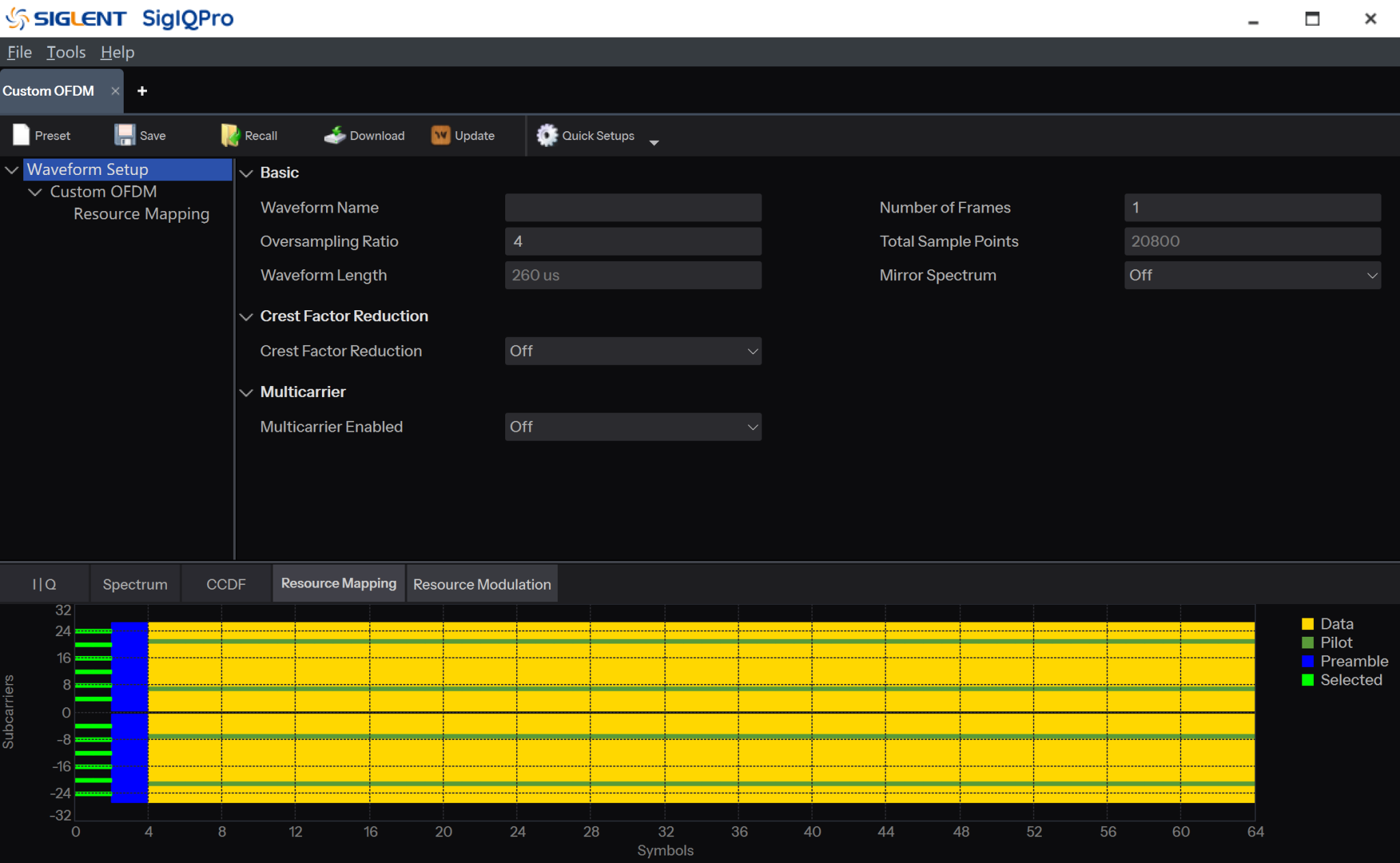Click the Update toolbar icon

pos(440,135)
